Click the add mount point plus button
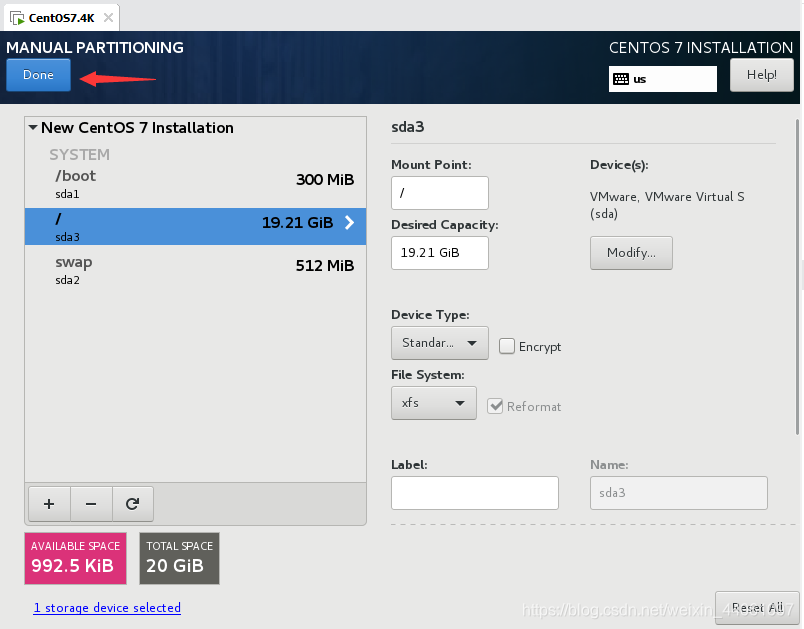This screenshot has width=804, height=629. [x=49, y=504]
